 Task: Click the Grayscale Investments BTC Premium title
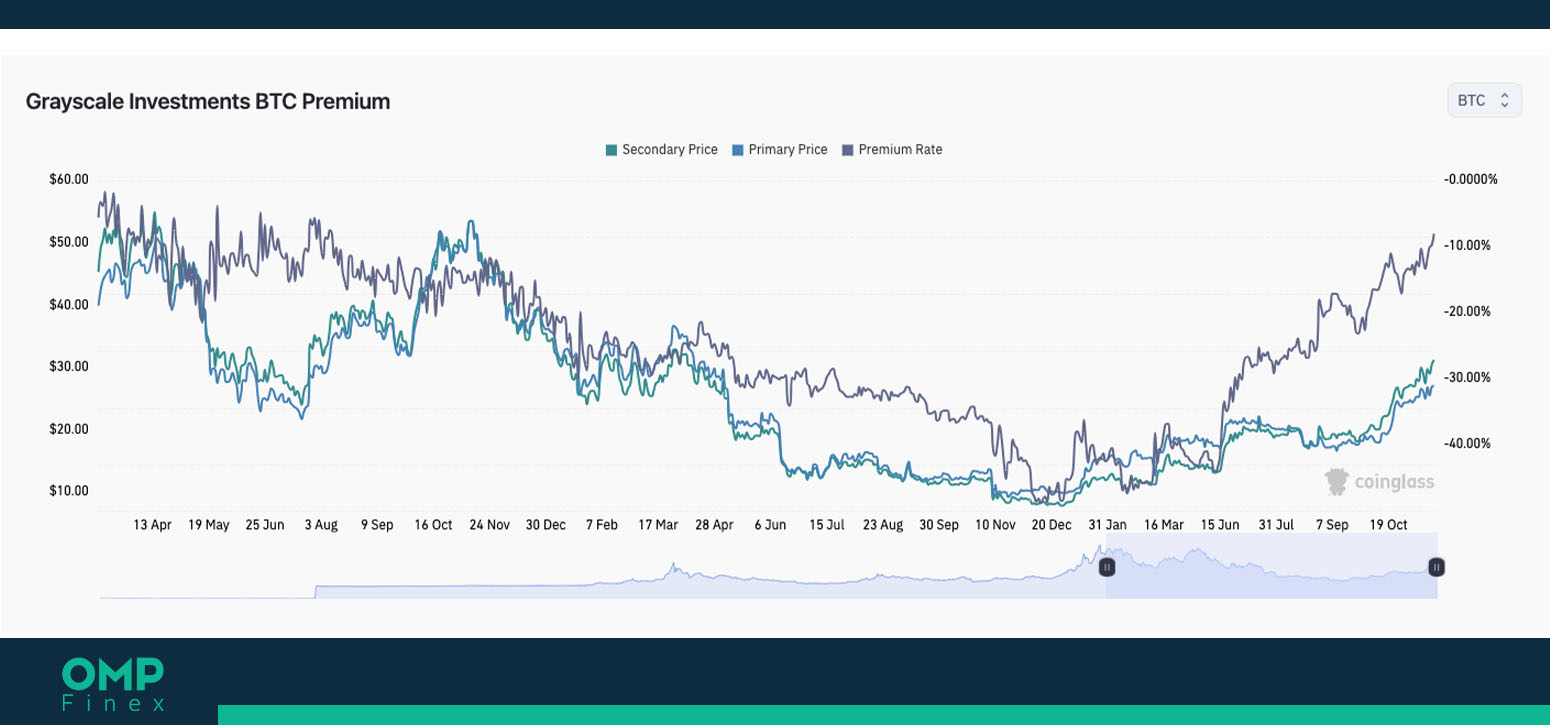tap(208, 101)
